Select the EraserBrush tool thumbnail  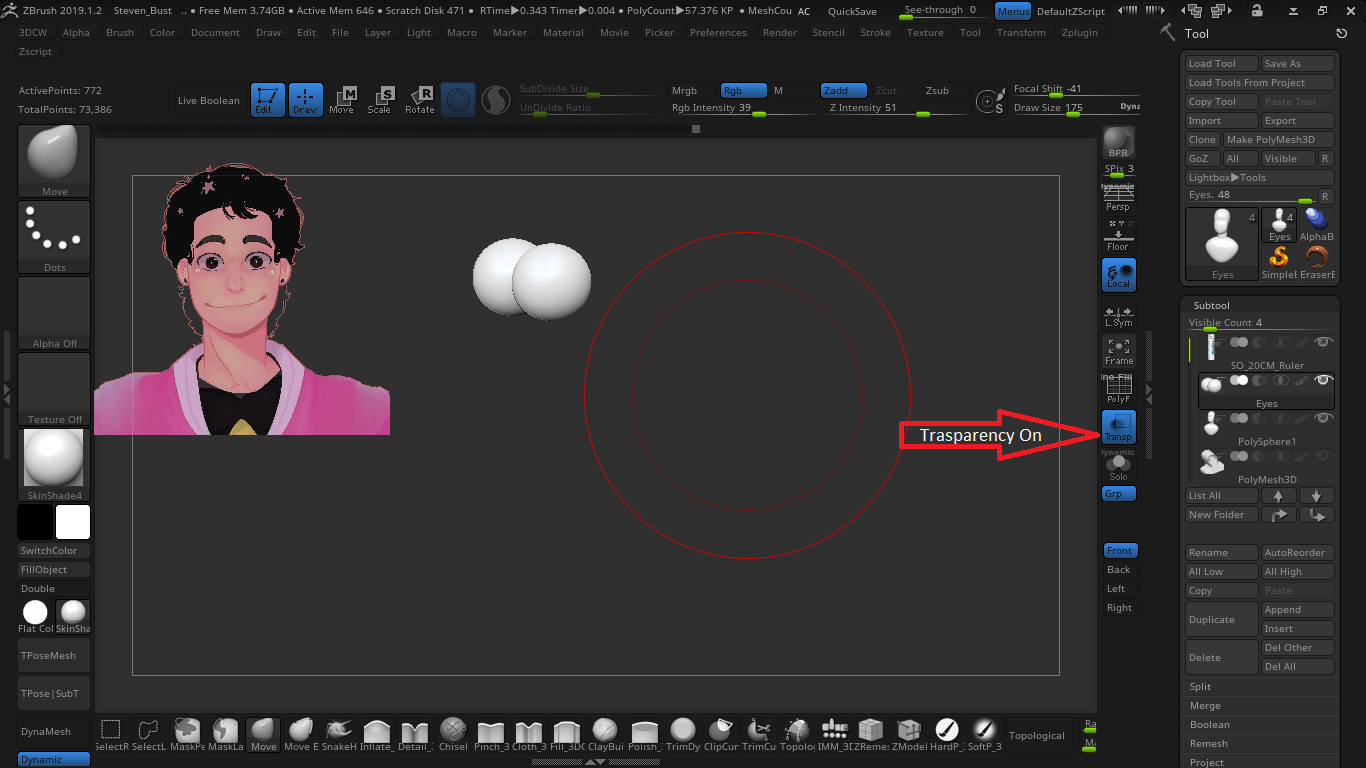coord(1317,261)
